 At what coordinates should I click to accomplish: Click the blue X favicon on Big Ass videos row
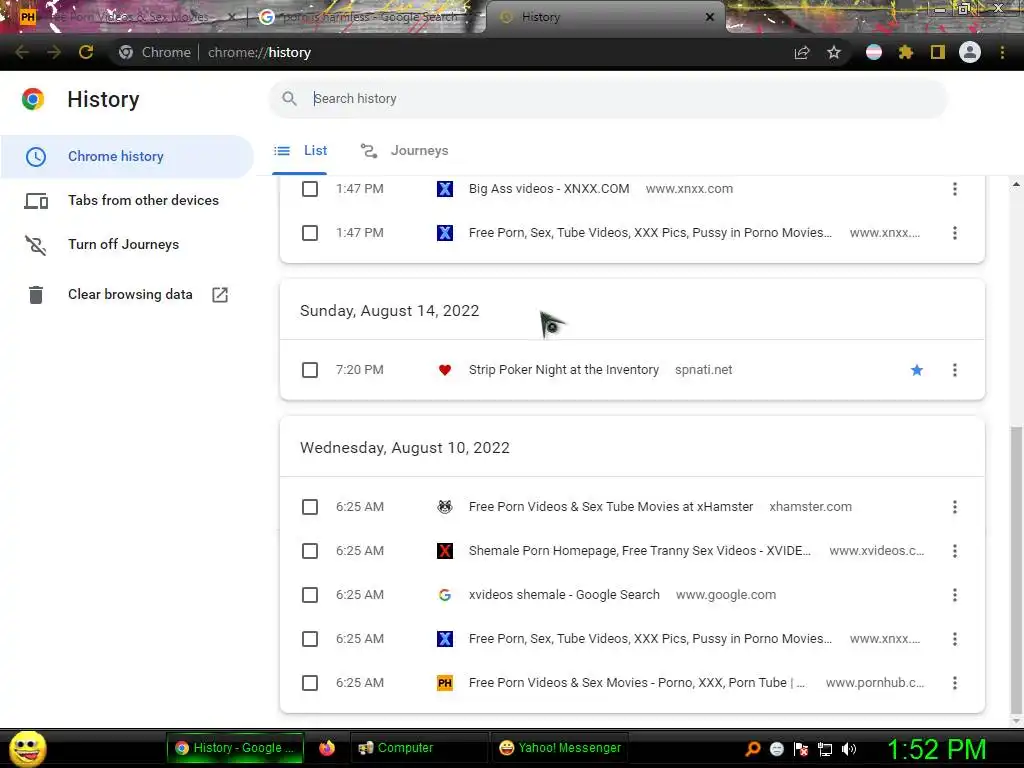445,189
